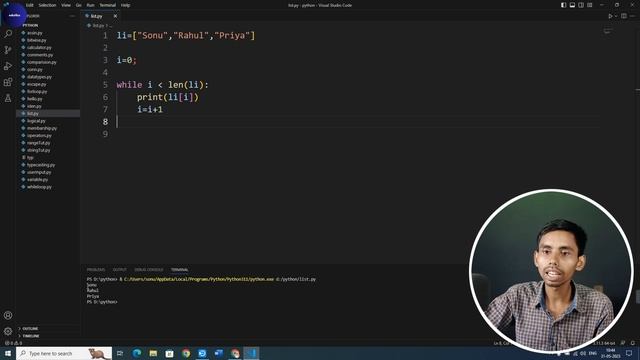The height and width of the screenshot is (360, 640).
Task: Open Explorer panel more actions ellipsis
Action: [x=73, y=16]
